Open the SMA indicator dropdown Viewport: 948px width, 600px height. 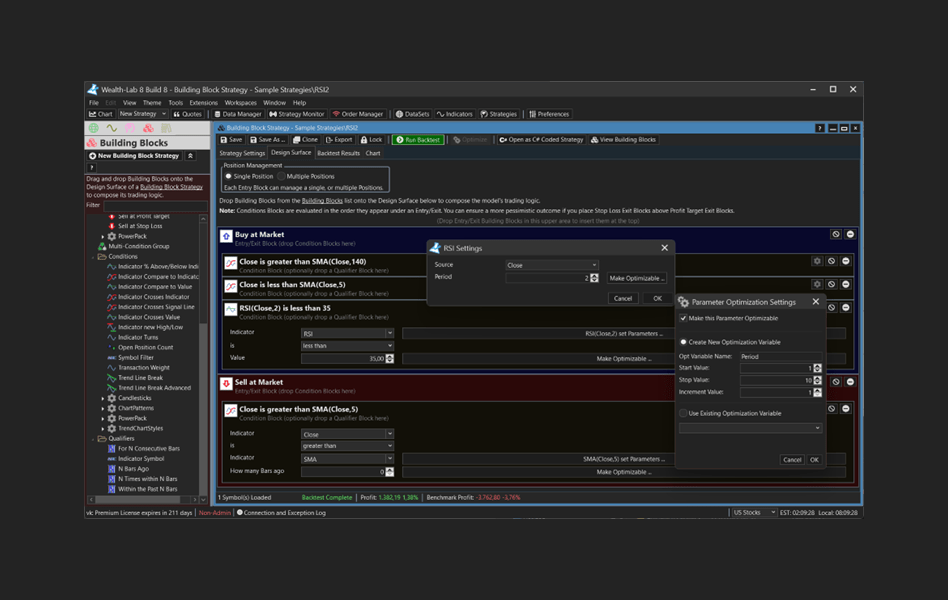point(347,459)
